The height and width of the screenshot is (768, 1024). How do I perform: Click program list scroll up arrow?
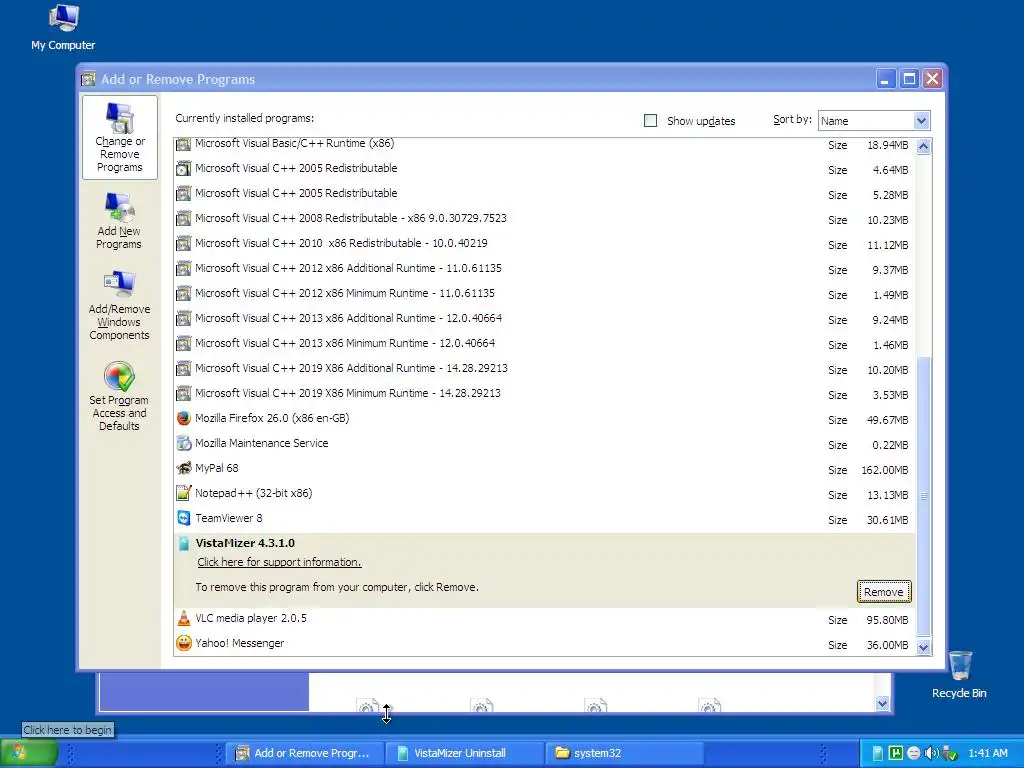click(x=923, y=146)
